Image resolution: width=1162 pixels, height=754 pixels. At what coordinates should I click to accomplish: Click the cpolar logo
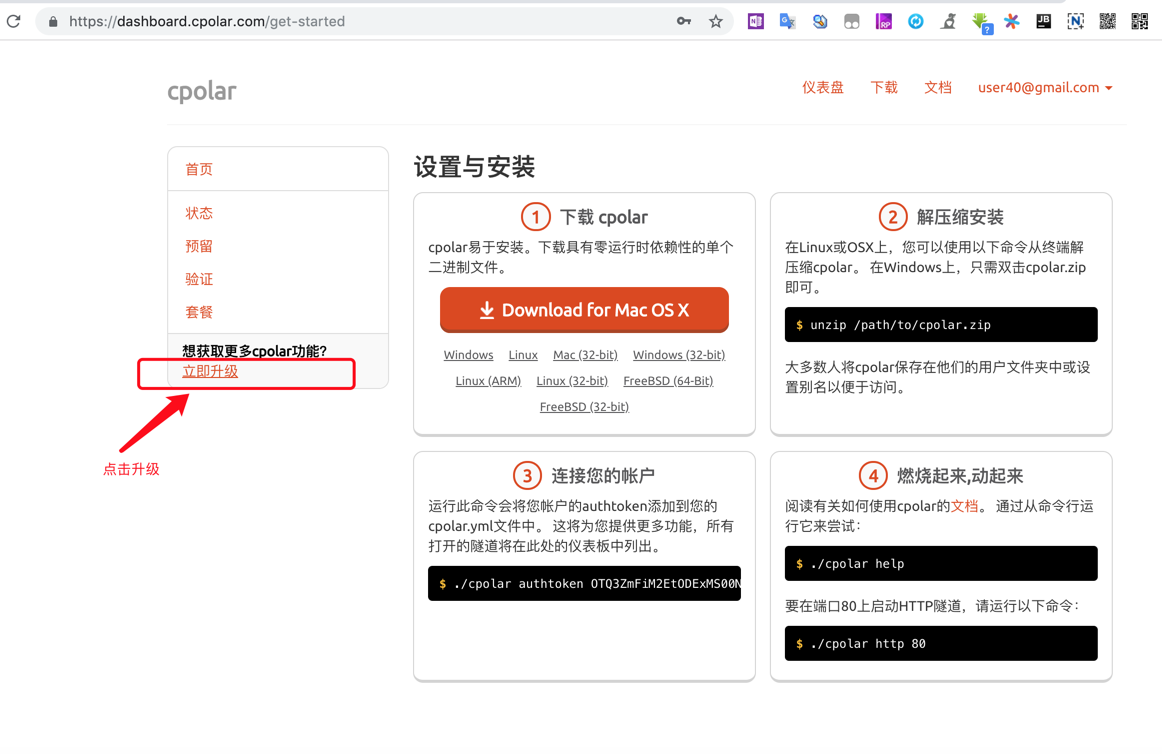coord(202,91)
